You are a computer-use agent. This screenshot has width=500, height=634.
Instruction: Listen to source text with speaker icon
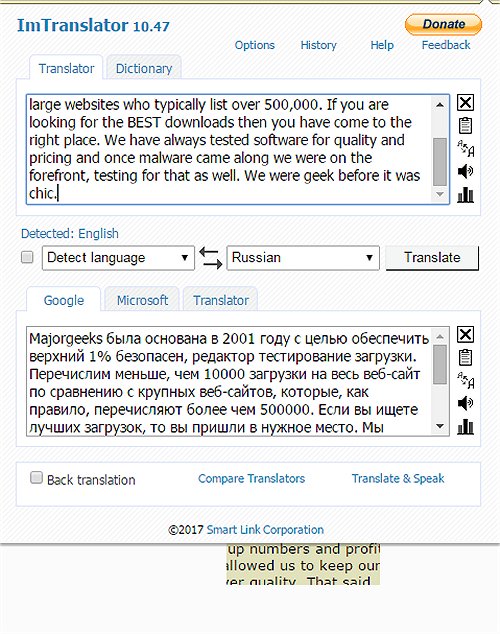tap(465, 171)
